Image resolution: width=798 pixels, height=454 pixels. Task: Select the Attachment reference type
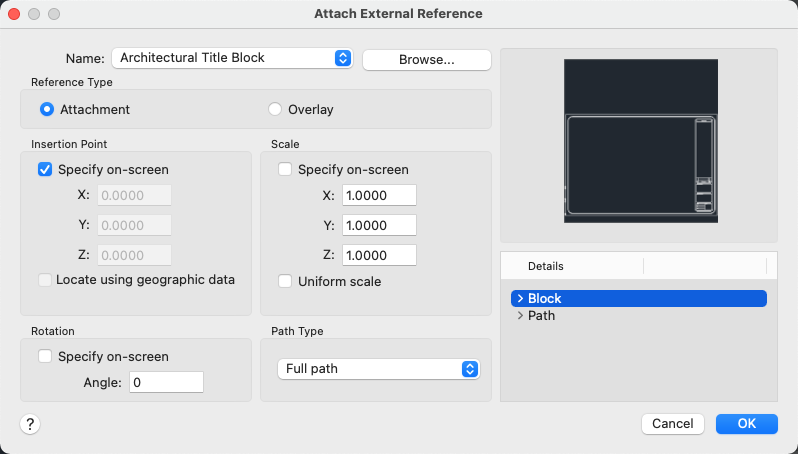click(x=47, y=109)
